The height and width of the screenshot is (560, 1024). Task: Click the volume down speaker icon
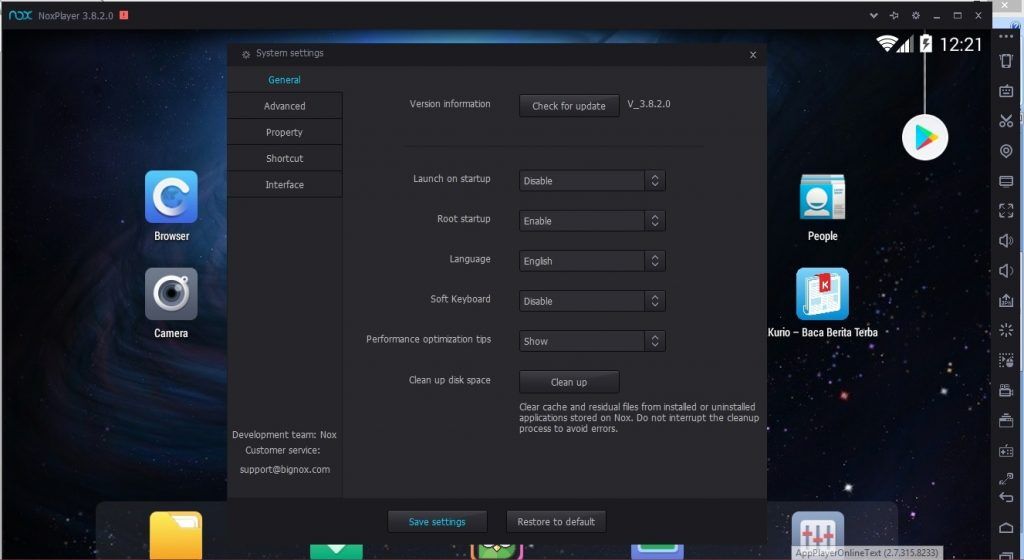click(1006, 270)
